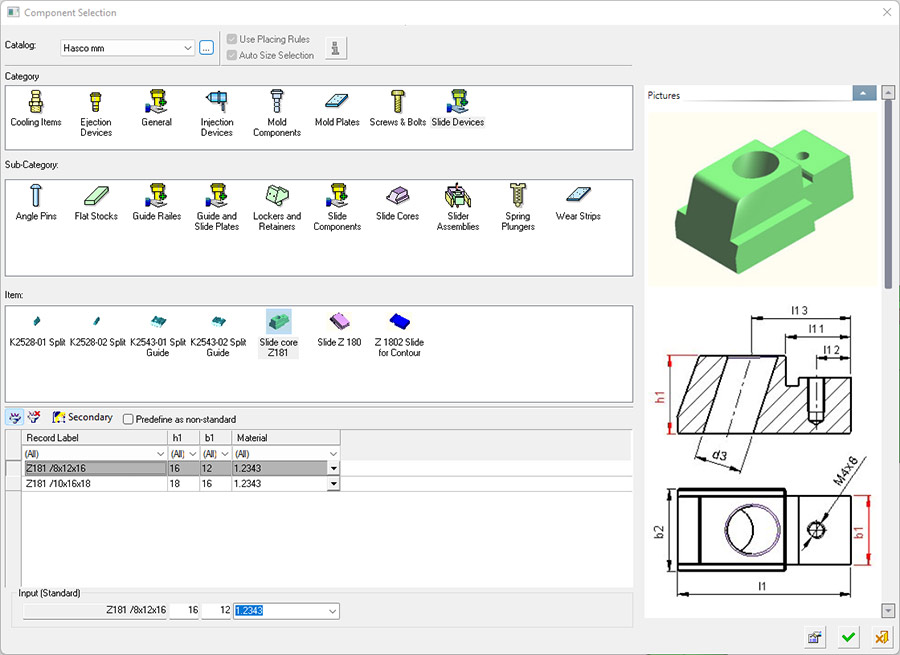Browse catalogs with the ellipsis button

[x=207, y=48]
